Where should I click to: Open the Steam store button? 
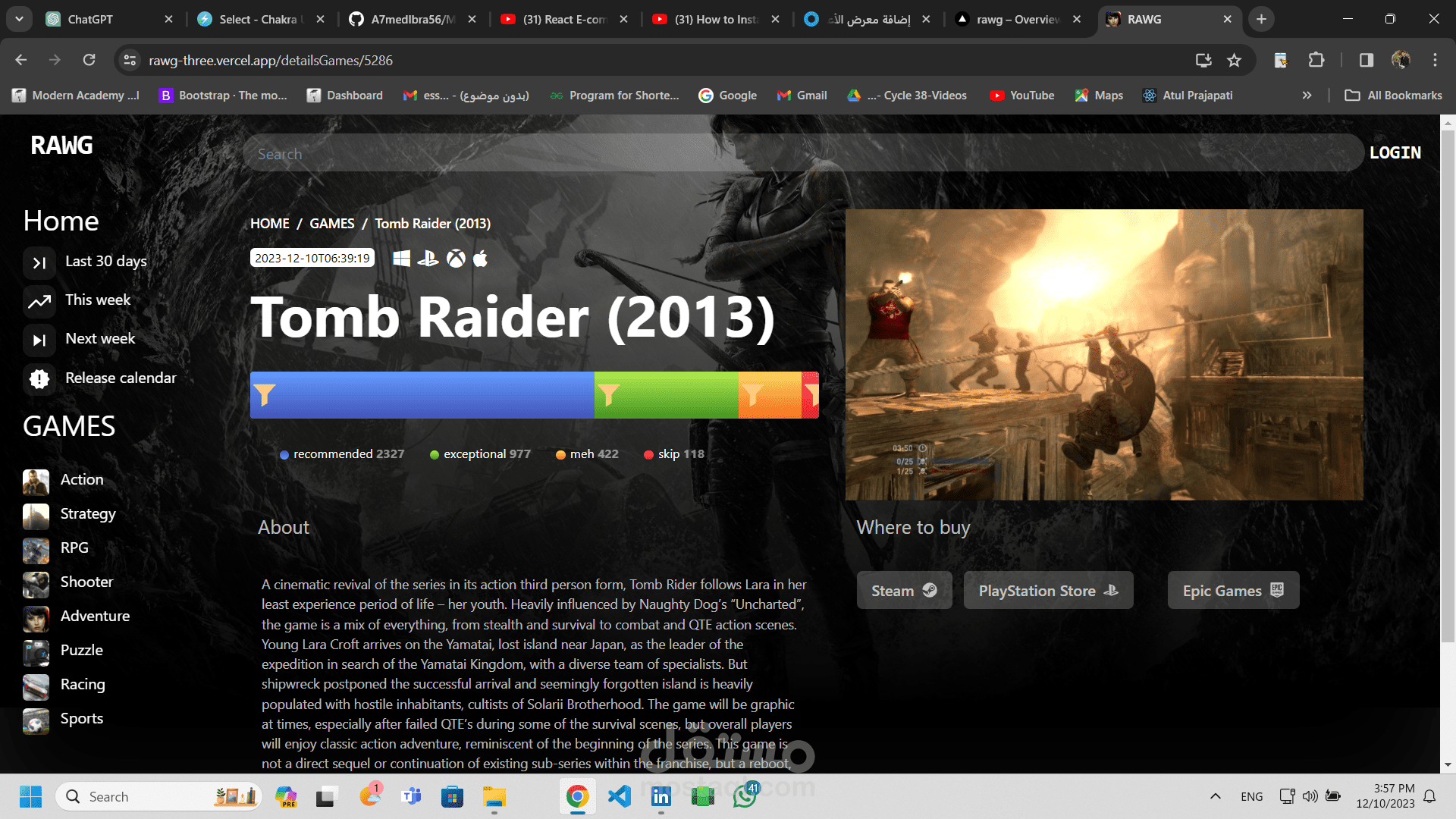pyautogui.click(x=904, y=591)
